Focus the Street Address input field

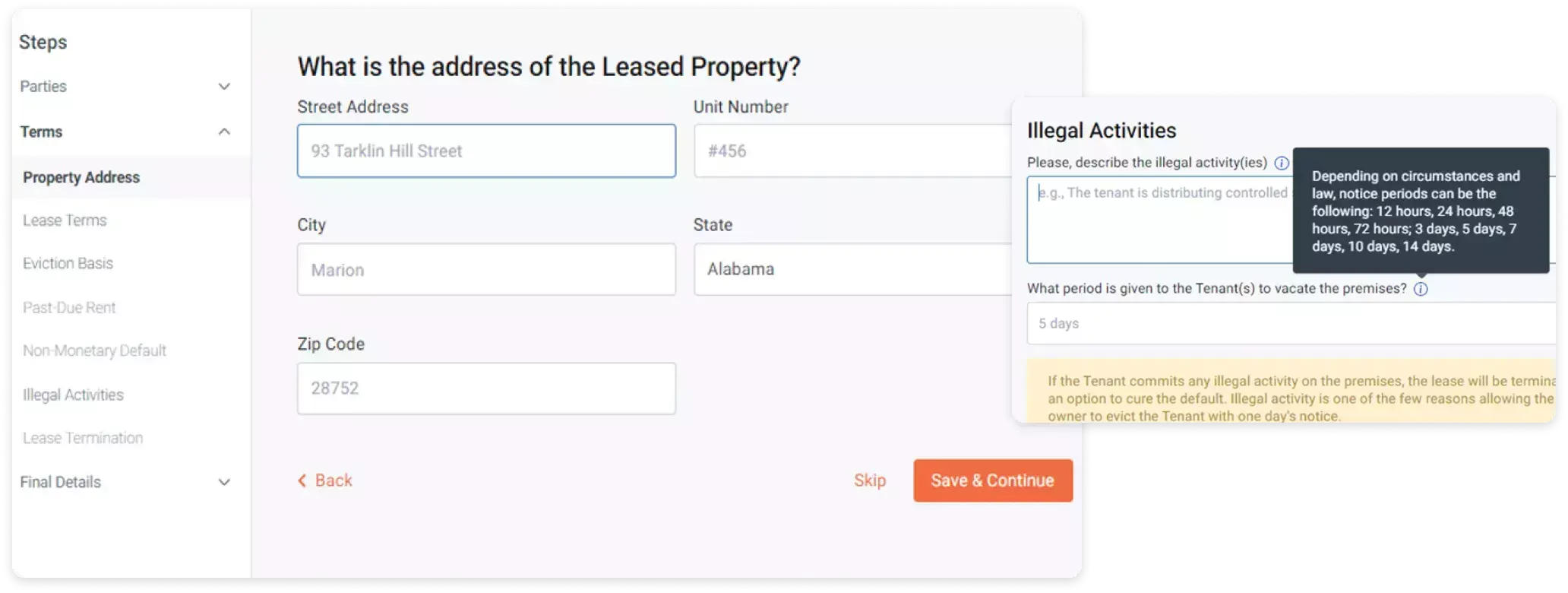click(486, 151)
